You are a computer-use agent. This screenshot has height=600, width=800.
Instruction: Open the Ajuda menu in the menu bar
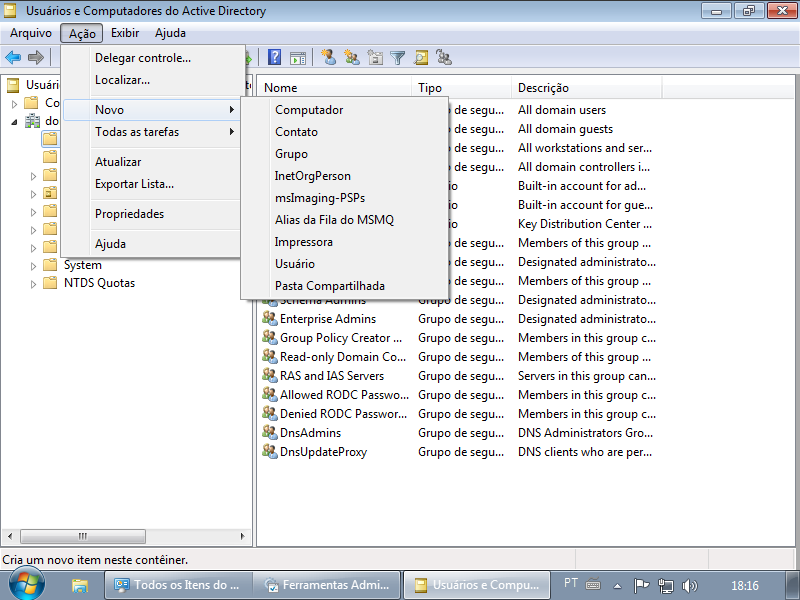[x=170, y=33]
